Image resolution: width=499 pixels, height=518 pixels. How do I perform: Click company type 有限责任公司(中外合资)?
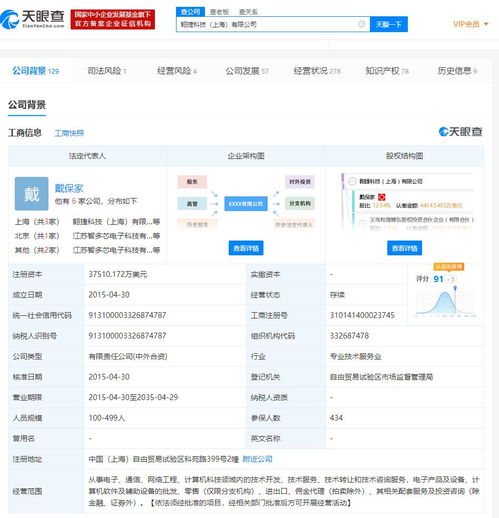click(x=128, y=356)
